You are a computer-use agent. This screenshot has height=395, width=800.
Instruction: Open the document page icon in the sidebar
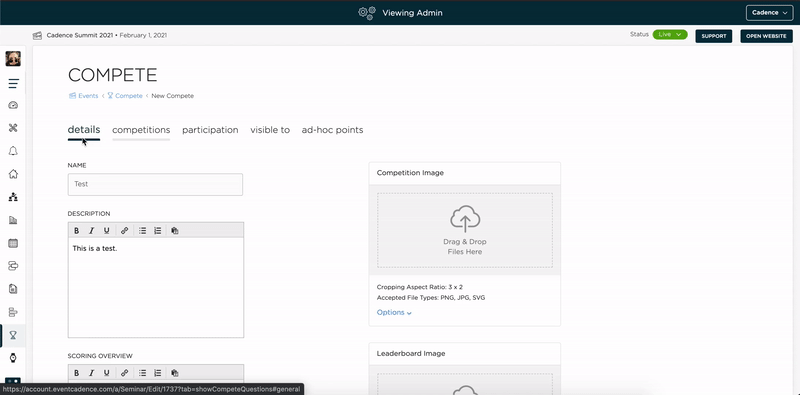click(13, 289)
